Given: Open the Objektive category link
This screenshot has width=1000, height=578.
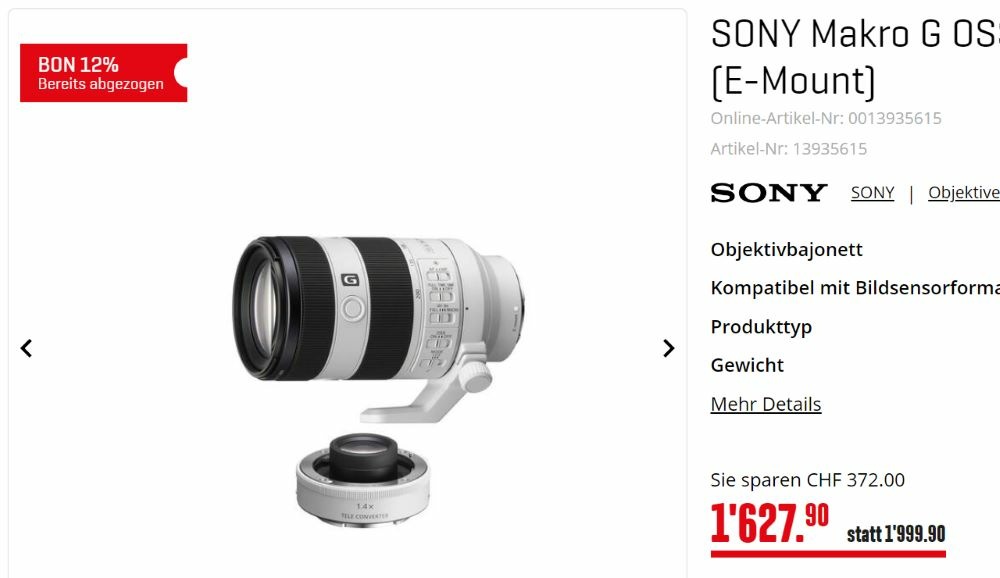Looking at the screenshot, I should point(964,193).
